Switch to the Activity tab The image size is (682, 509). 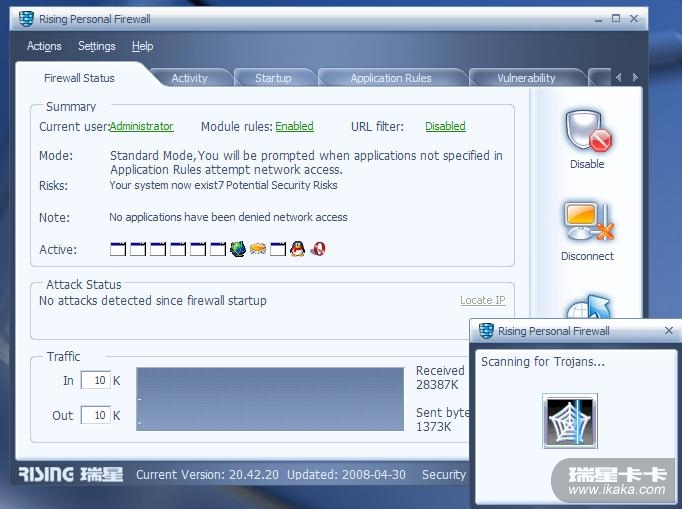coord(189,78)
